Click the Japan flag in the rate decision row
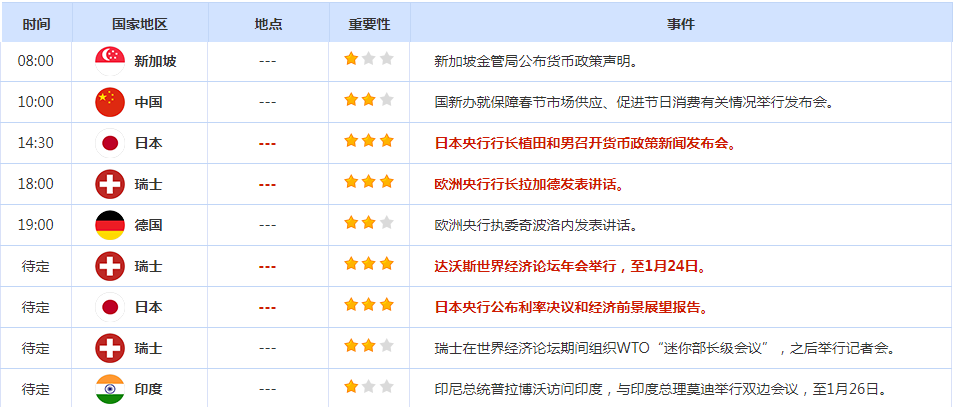 [110, 307]
